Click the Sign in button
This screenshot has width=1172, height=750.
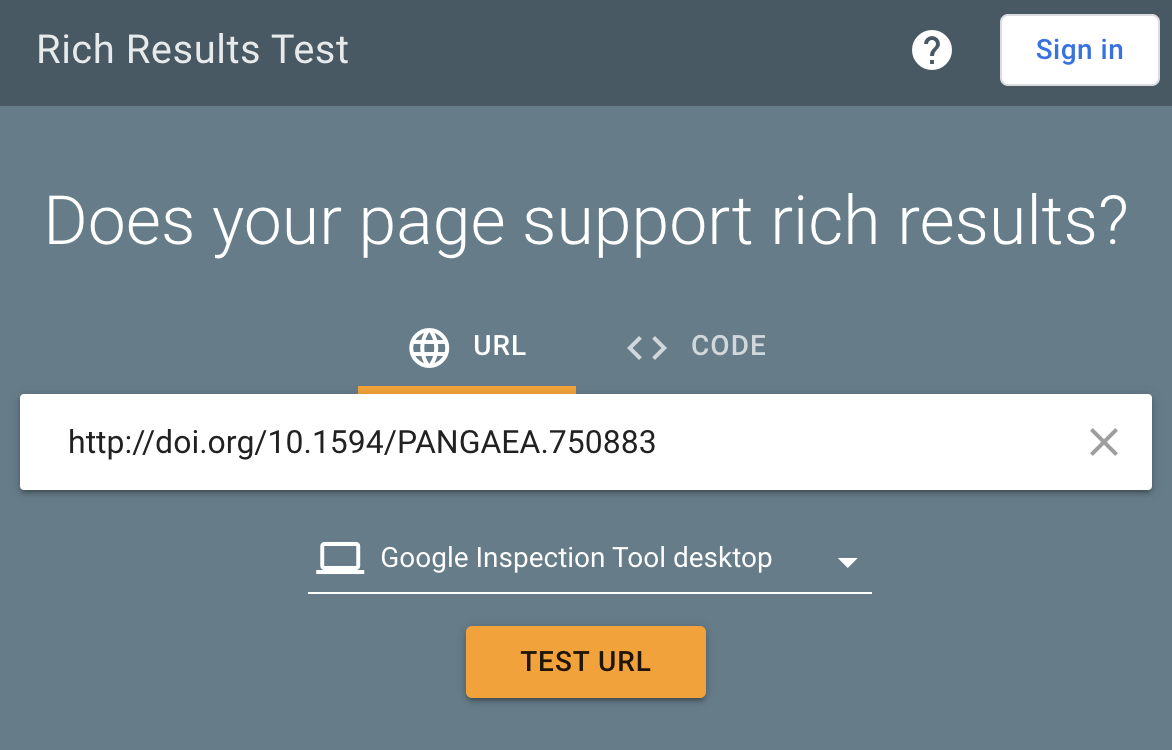[1079, 49]
